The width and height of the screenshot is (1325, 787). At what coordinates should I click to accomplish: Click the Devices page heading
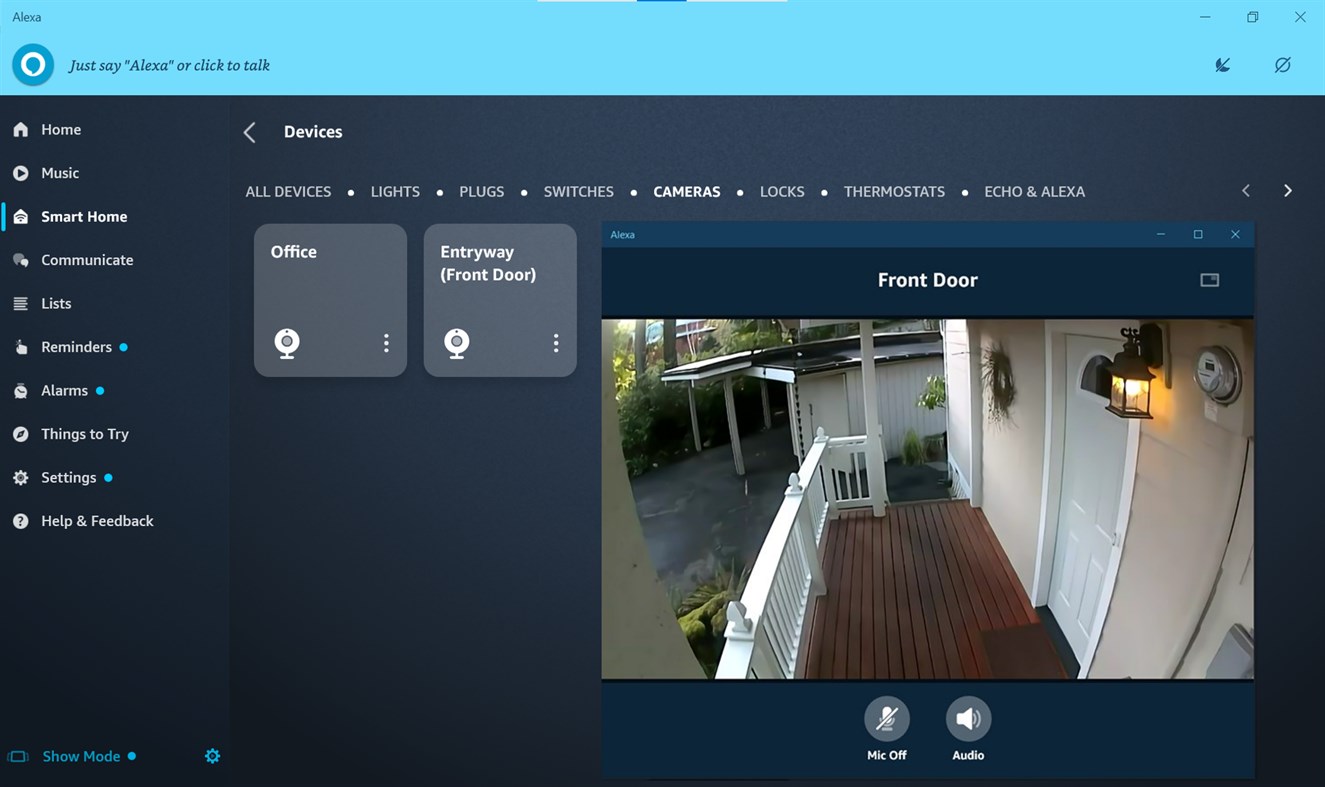(x=313, y=132)
